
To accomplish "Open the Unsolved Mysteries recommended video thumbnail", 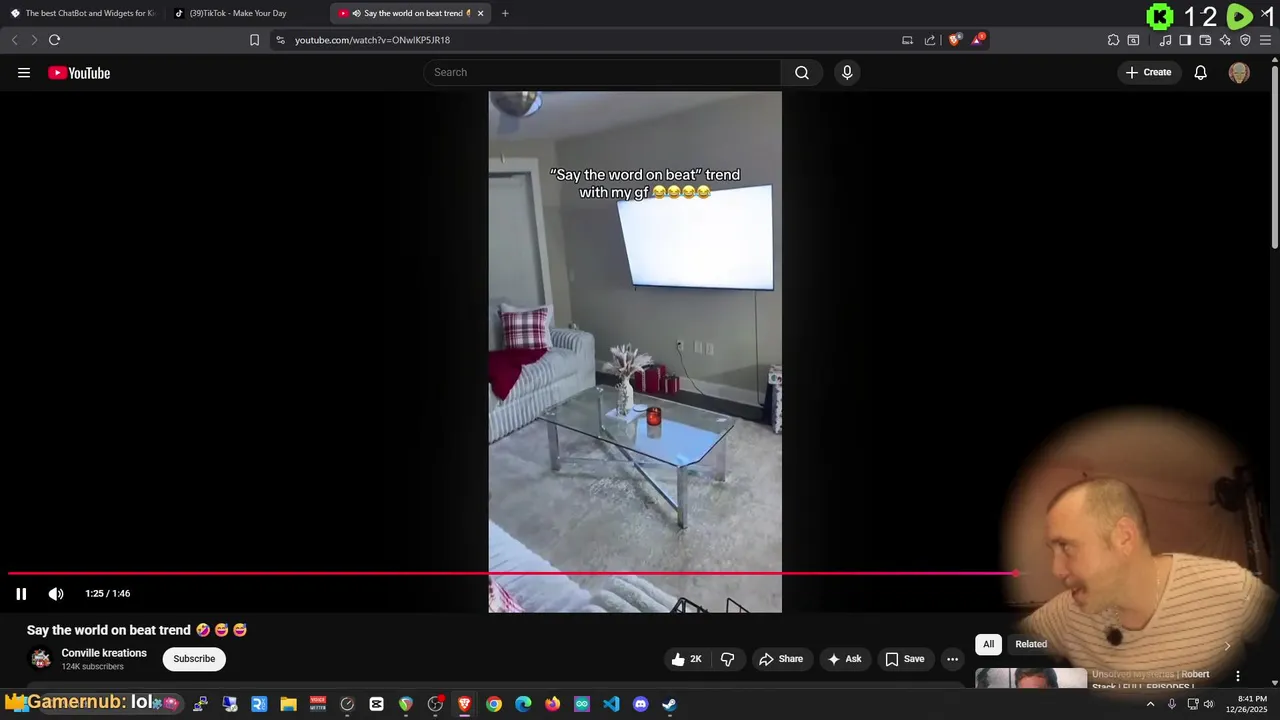I will coord(1031,679).
